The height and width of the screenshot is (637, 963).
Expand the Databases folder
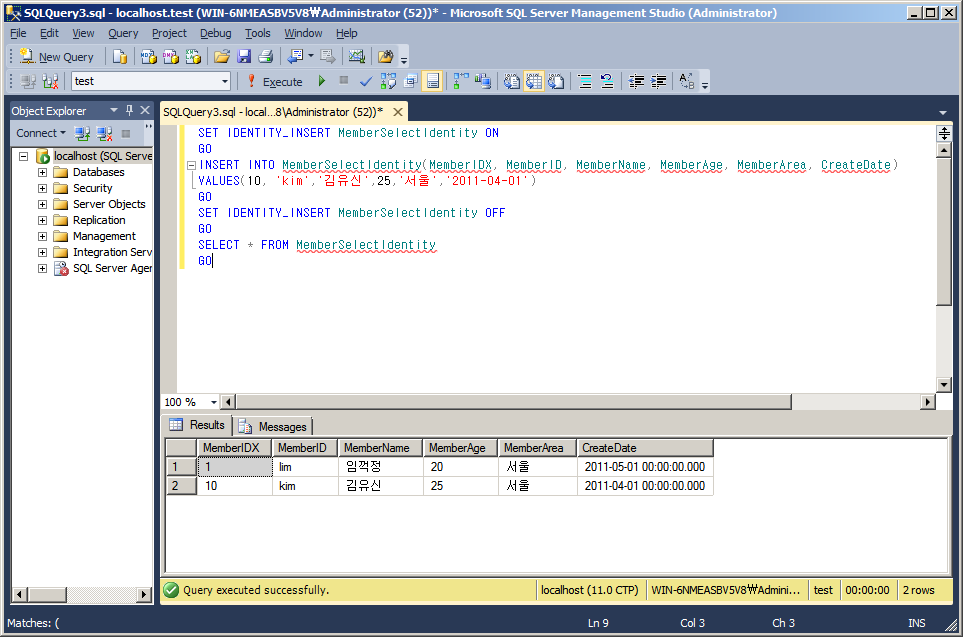click(x=42, y=172)
